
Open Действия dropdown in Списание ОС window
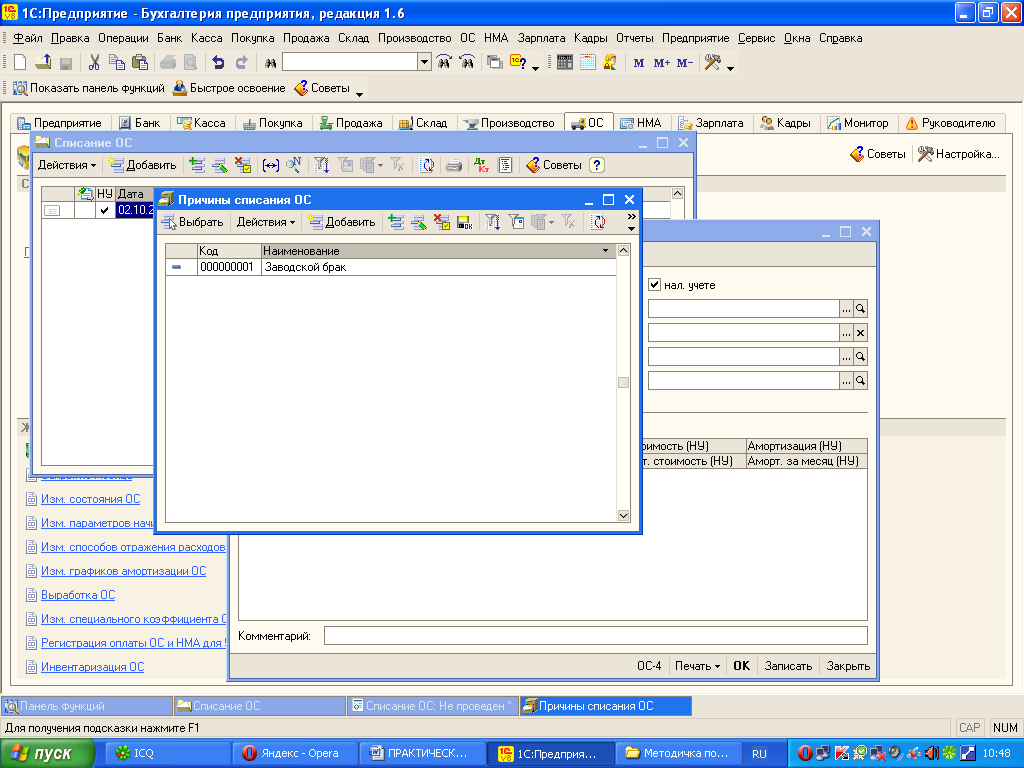[67, 165]
